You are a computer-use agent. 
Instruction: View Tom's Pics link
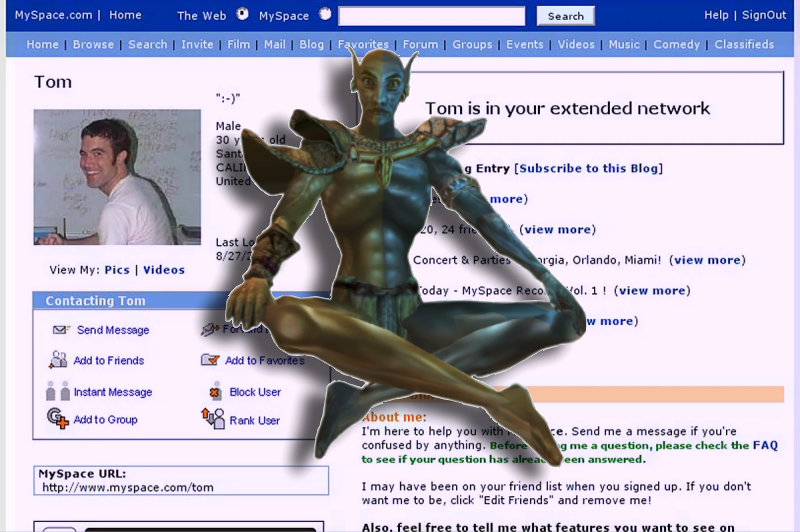117,270
